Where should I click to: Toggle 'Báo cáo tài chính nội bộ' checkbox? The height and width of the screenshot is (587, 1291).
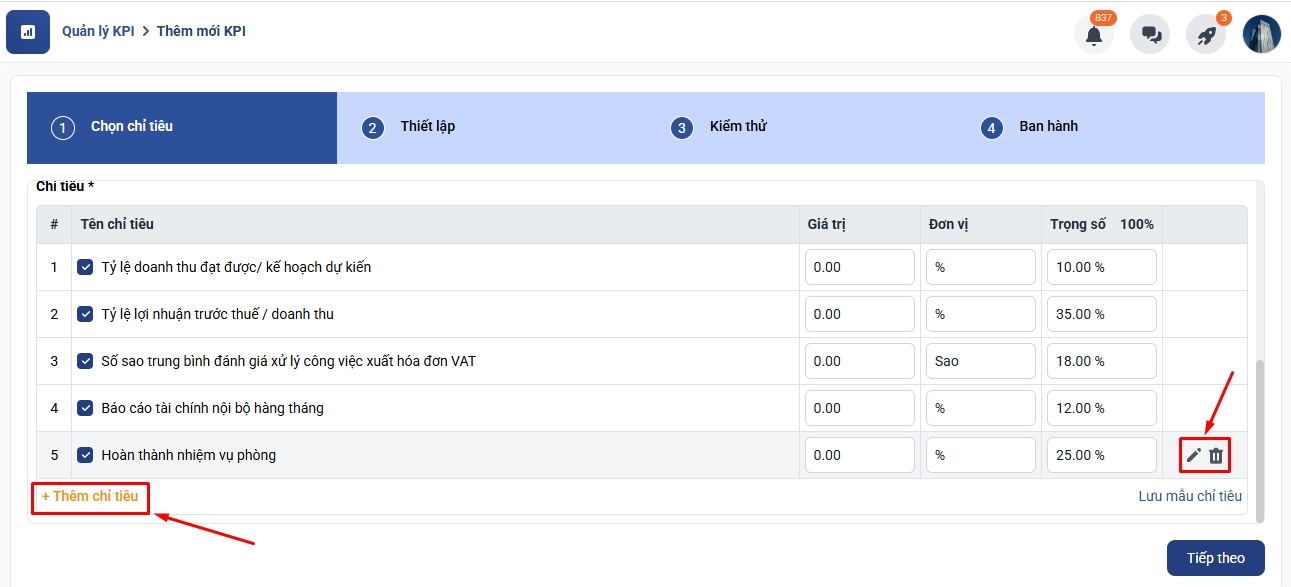pos(86,408)
